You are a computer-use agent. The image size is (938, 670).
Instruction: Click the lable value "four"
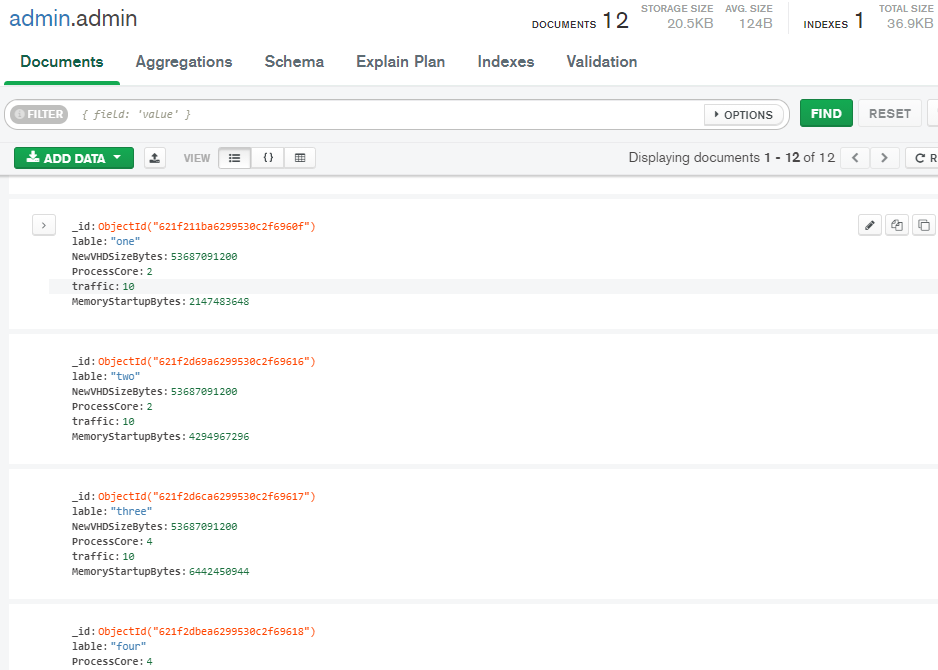(128, 647)
